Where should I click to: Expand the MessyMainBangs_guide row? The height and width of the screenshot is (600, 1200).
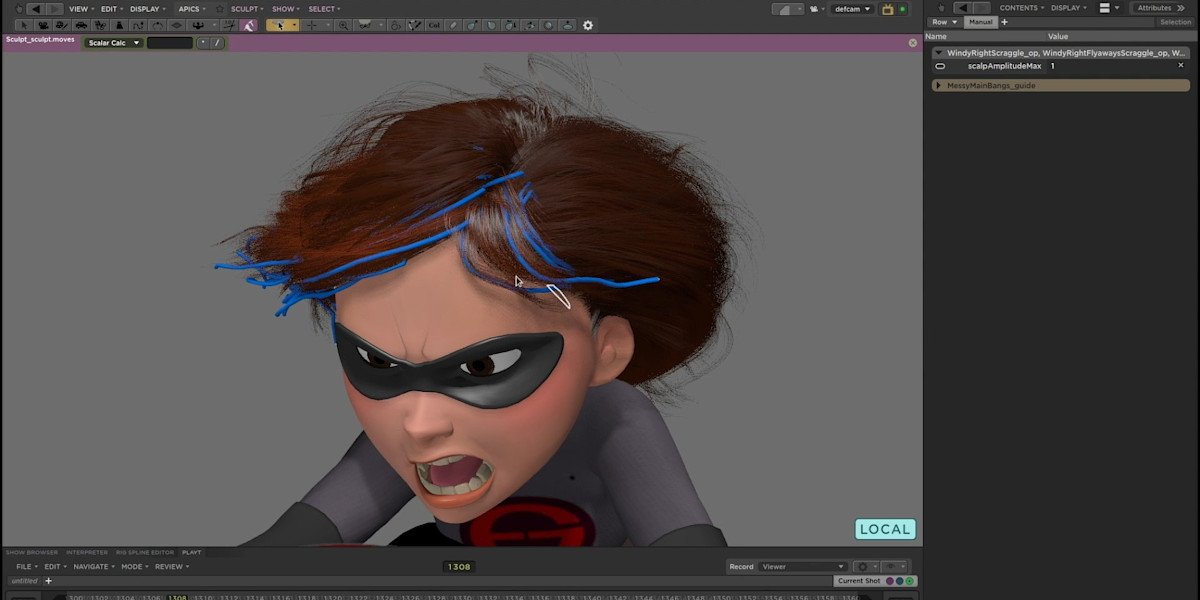(x=939, y=86)
